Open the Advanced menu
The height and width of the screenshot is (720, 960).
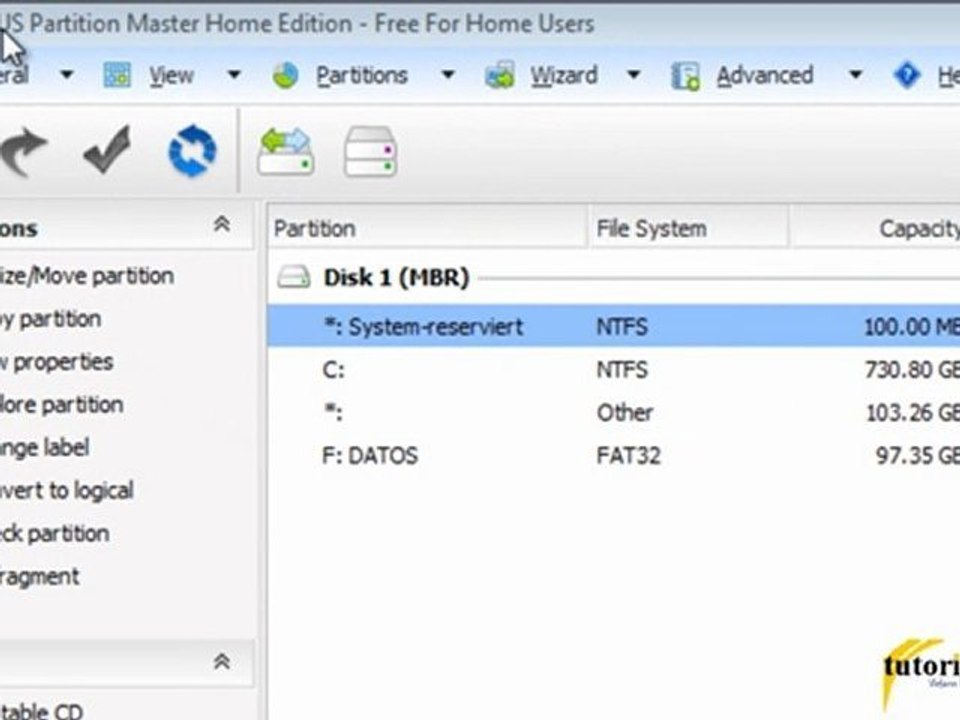(x=765, y=76)
